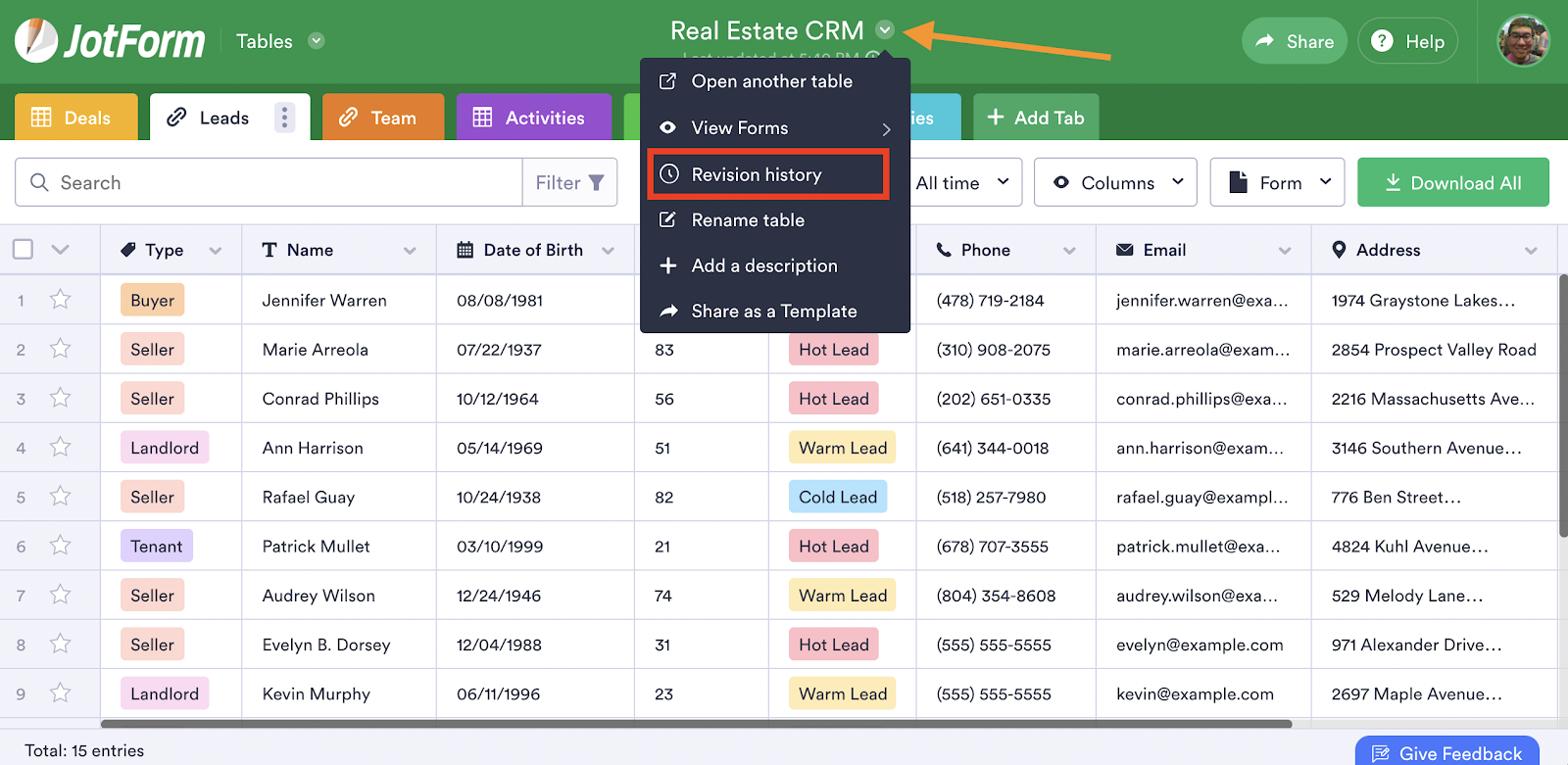Choose Share as a Template

click(775, 311)
